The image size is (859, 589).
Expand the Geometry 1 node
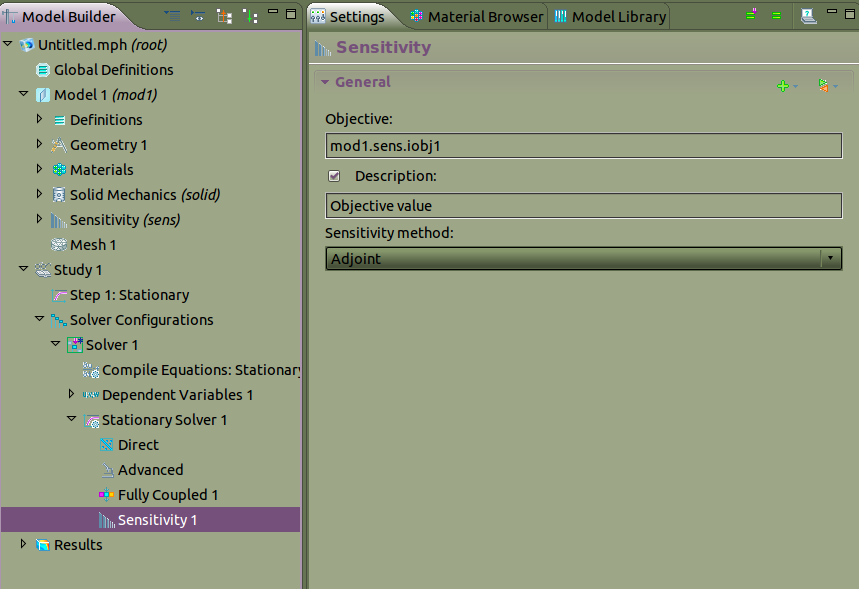pyautogui.click(x=40, y=145)
